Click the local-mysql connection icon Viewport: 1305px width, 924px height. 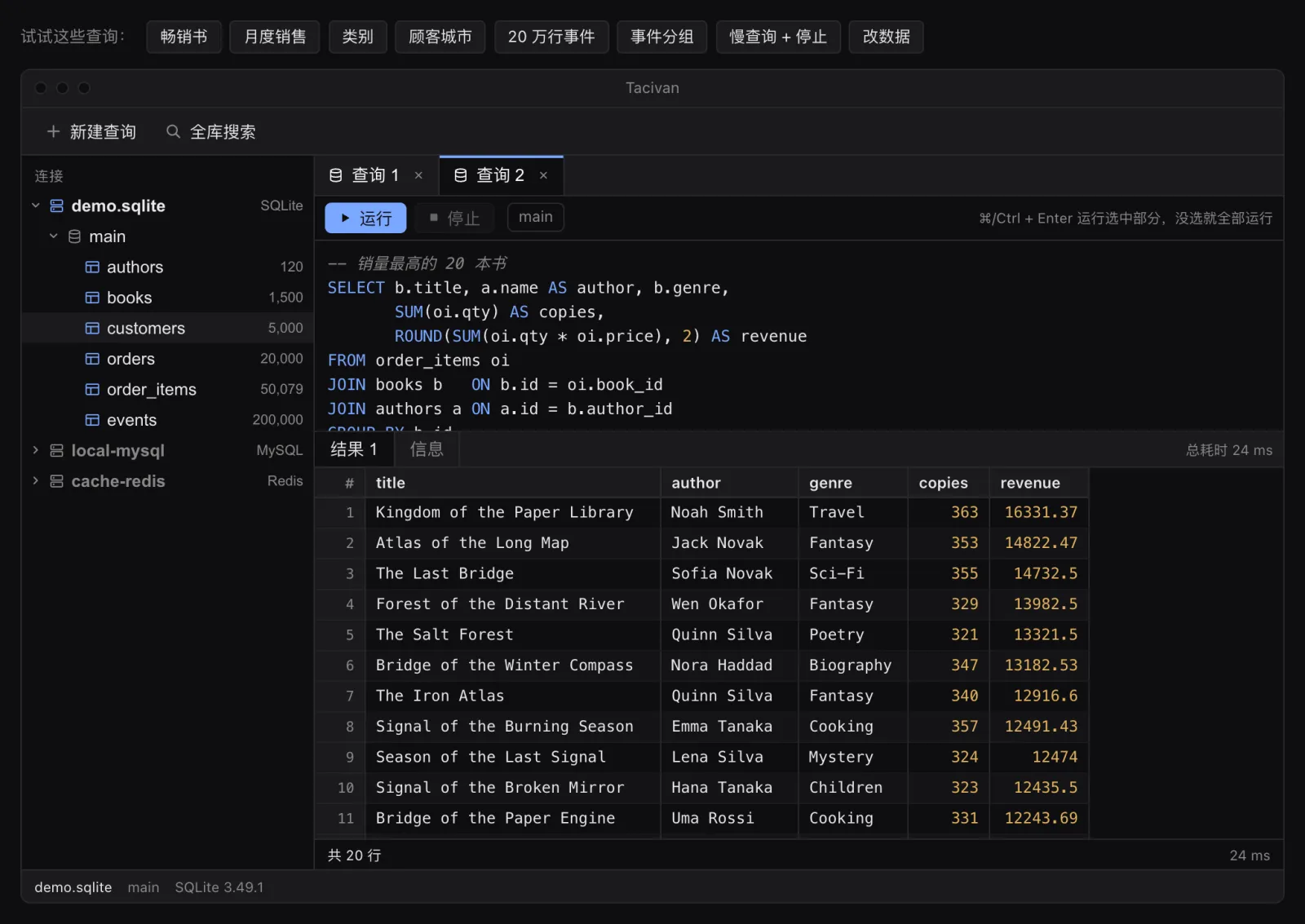pos(56,450)
